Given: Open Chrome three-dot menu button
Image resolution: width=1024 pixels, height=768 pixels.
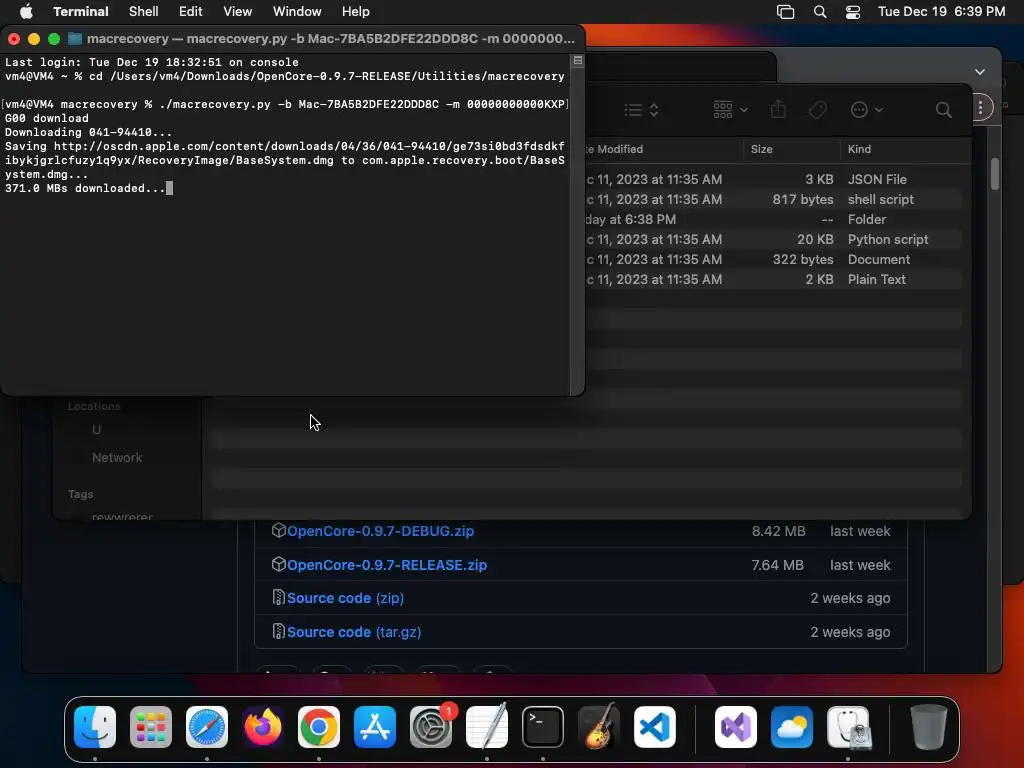Looking at the screenshot, I should (x=980, y=108).
